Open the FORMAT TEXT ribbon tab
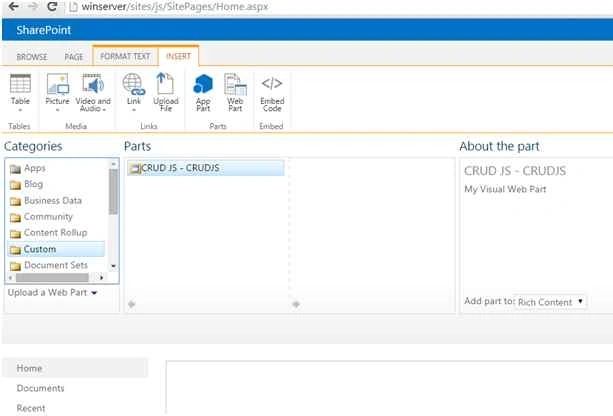This screenshot has width=613, height=416. click(125, 56)
